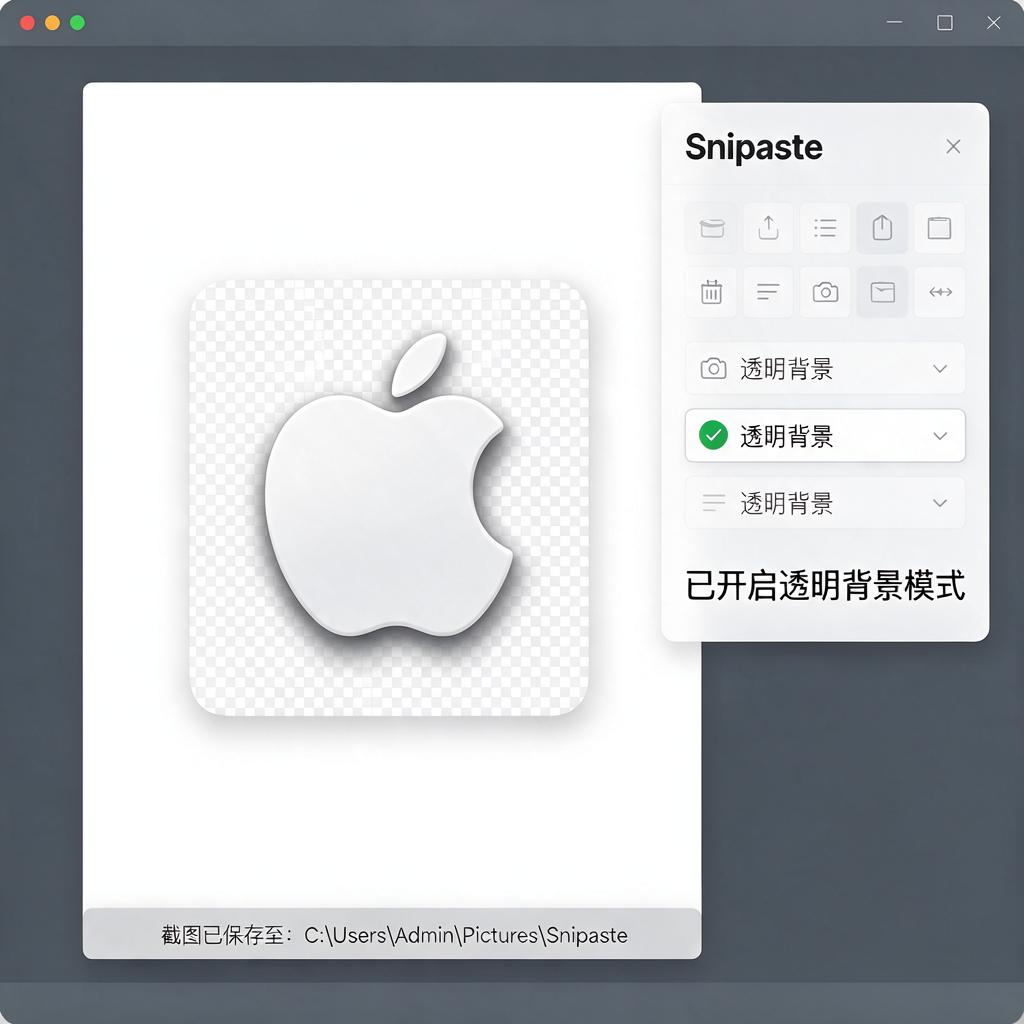
Task: Maximize the window using the square button
Action: (944, 23)
